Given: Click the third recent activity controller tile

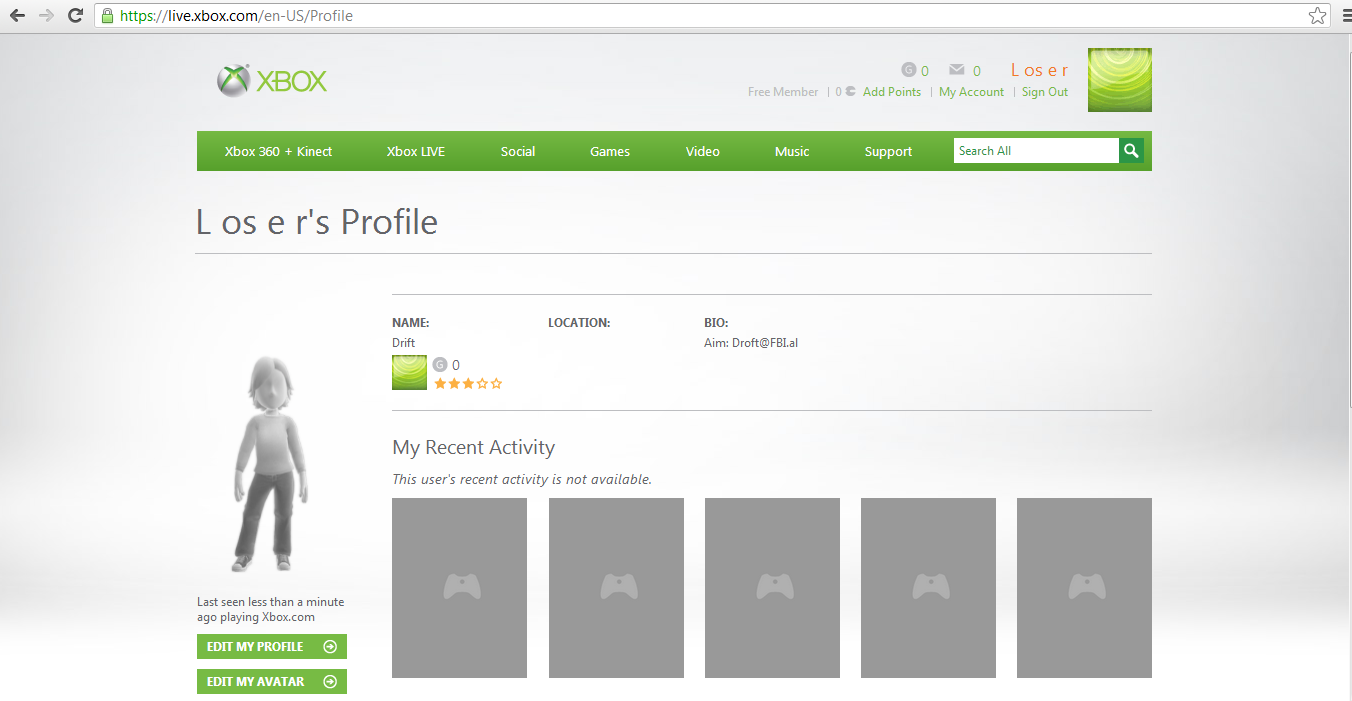Looking at the screenshot, I should (x=772, y=588).
